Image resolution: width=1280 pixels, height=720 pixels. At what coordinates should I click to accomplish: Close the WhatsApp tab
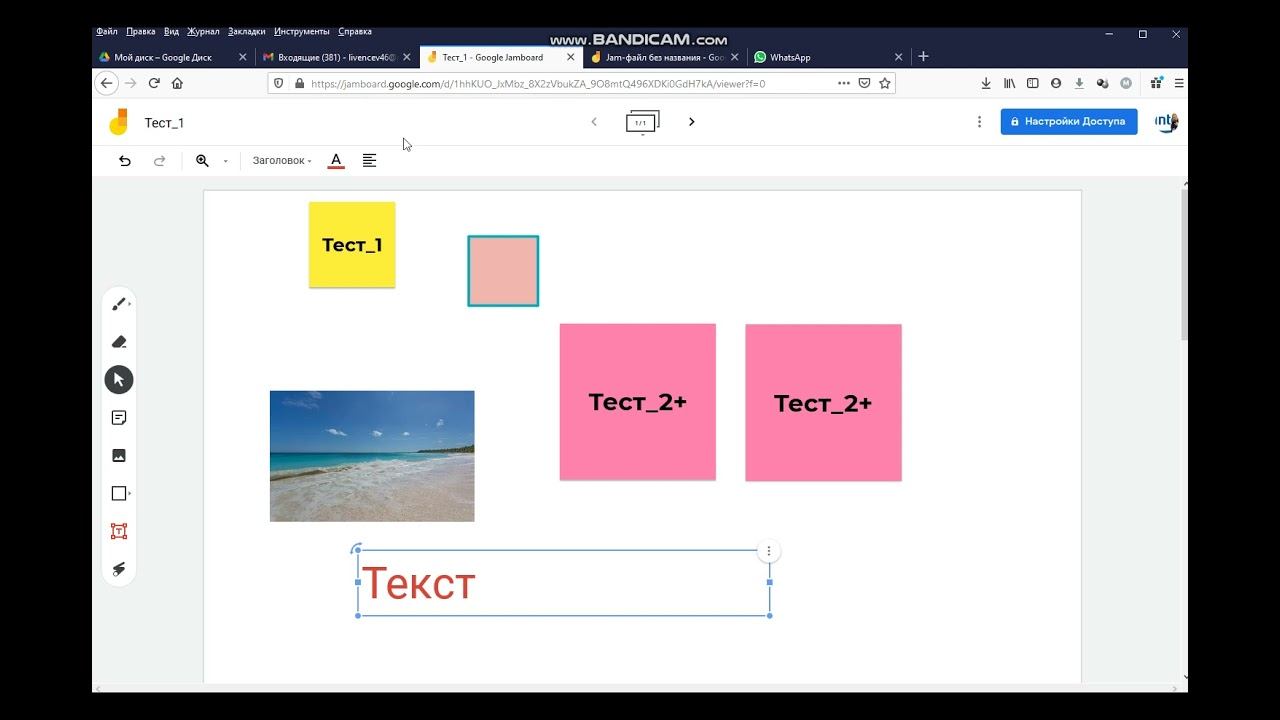pos(898,57)
